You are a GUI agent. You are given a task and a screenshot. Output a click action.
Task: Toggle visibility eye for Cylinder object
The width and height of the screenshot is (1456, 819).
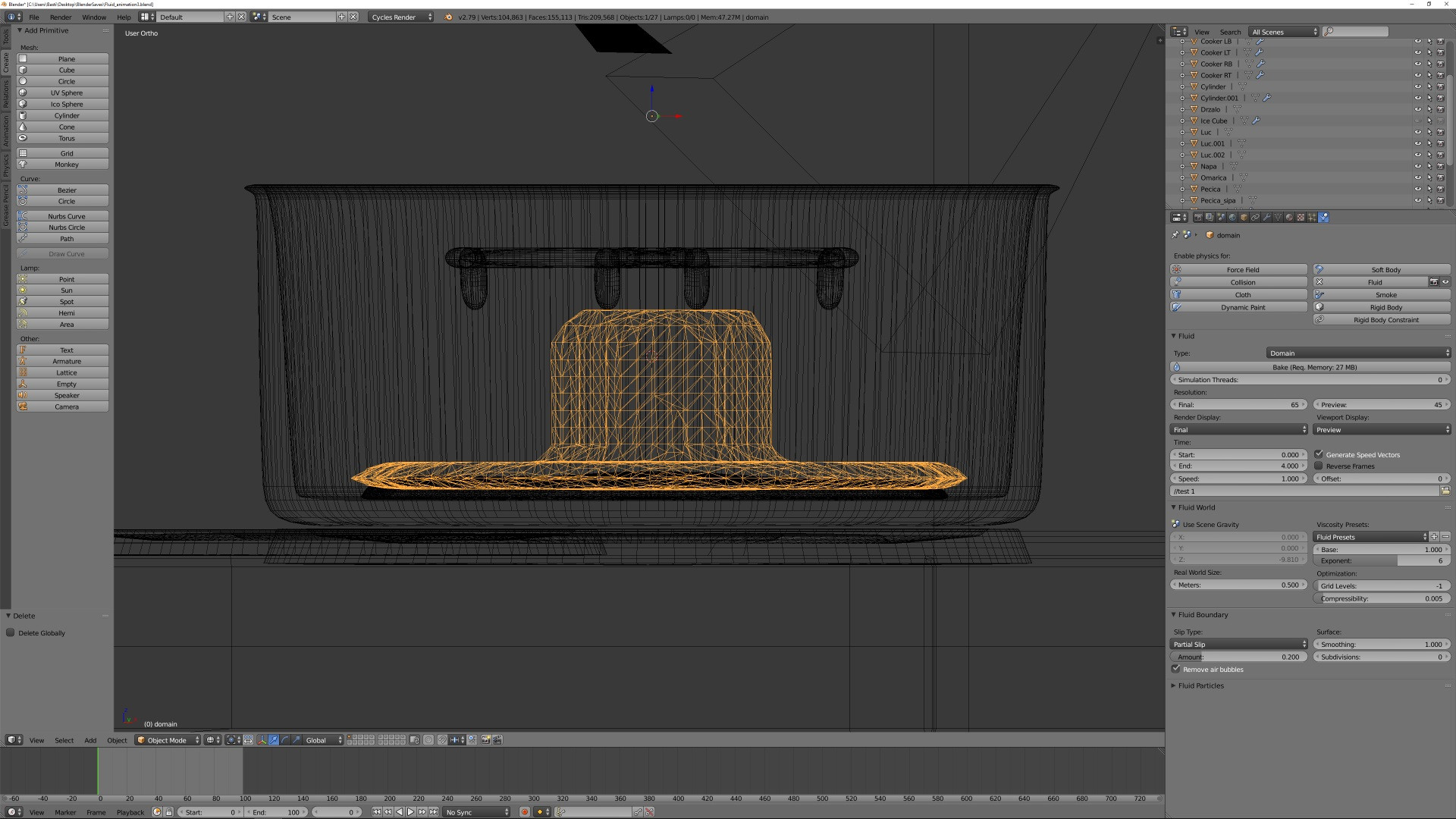click(x=1417, y=86)
